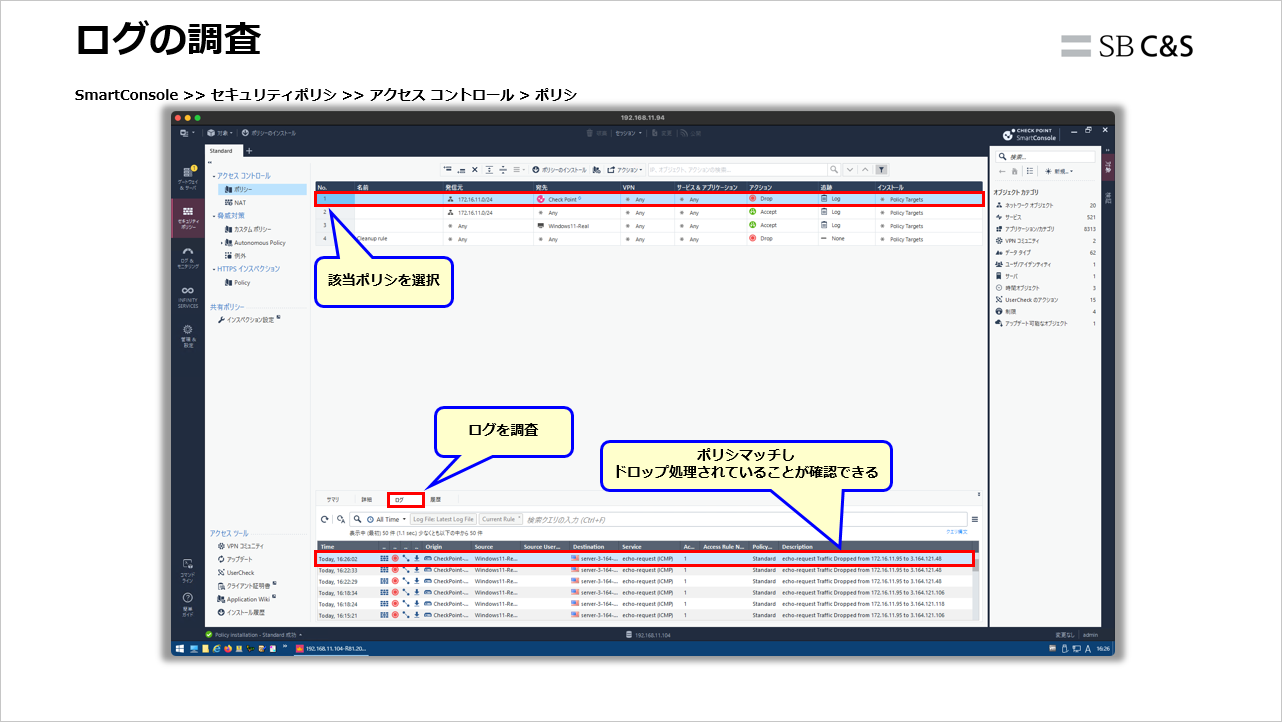
Task: Open Install History access tool
Action: click(240, 612)
